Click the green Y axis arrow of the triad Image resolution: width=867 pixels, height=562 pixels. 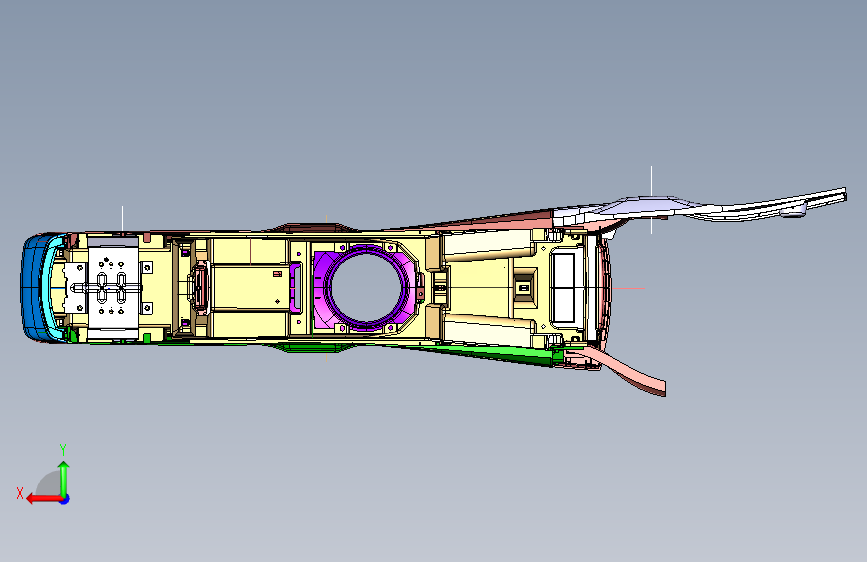pyautogui.click(x=64, y=478)
